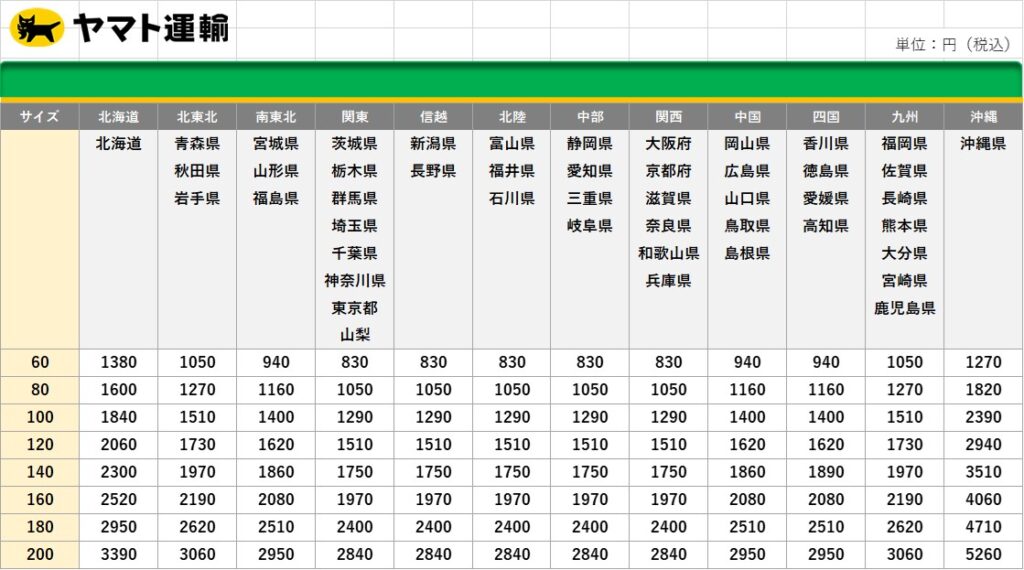Select the 山梨 entry

[x=355, y=336]
